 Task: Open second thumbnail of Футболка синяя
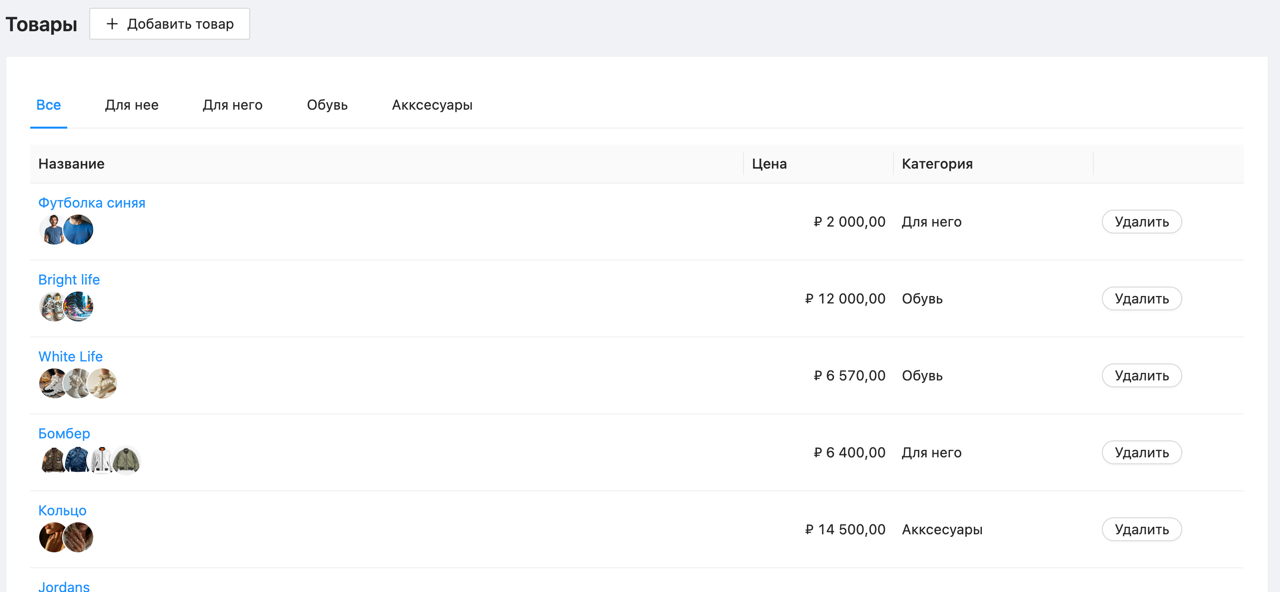[x=78, y=230]
